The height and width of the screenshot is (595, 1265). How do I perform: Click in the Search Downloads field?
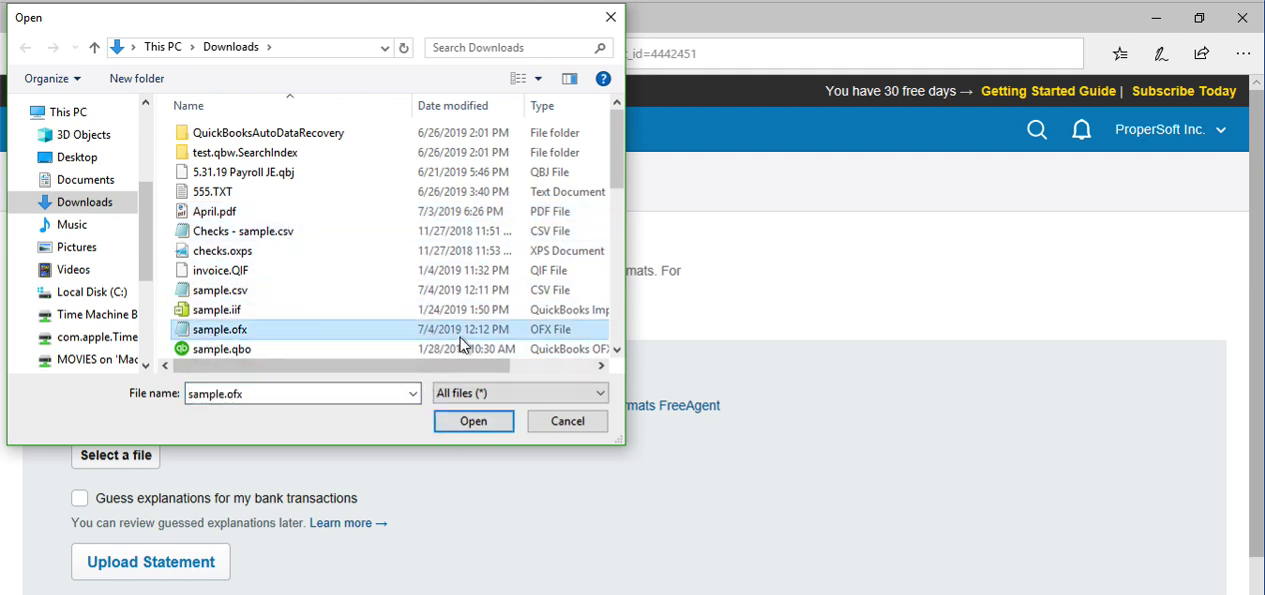[508, 48]
